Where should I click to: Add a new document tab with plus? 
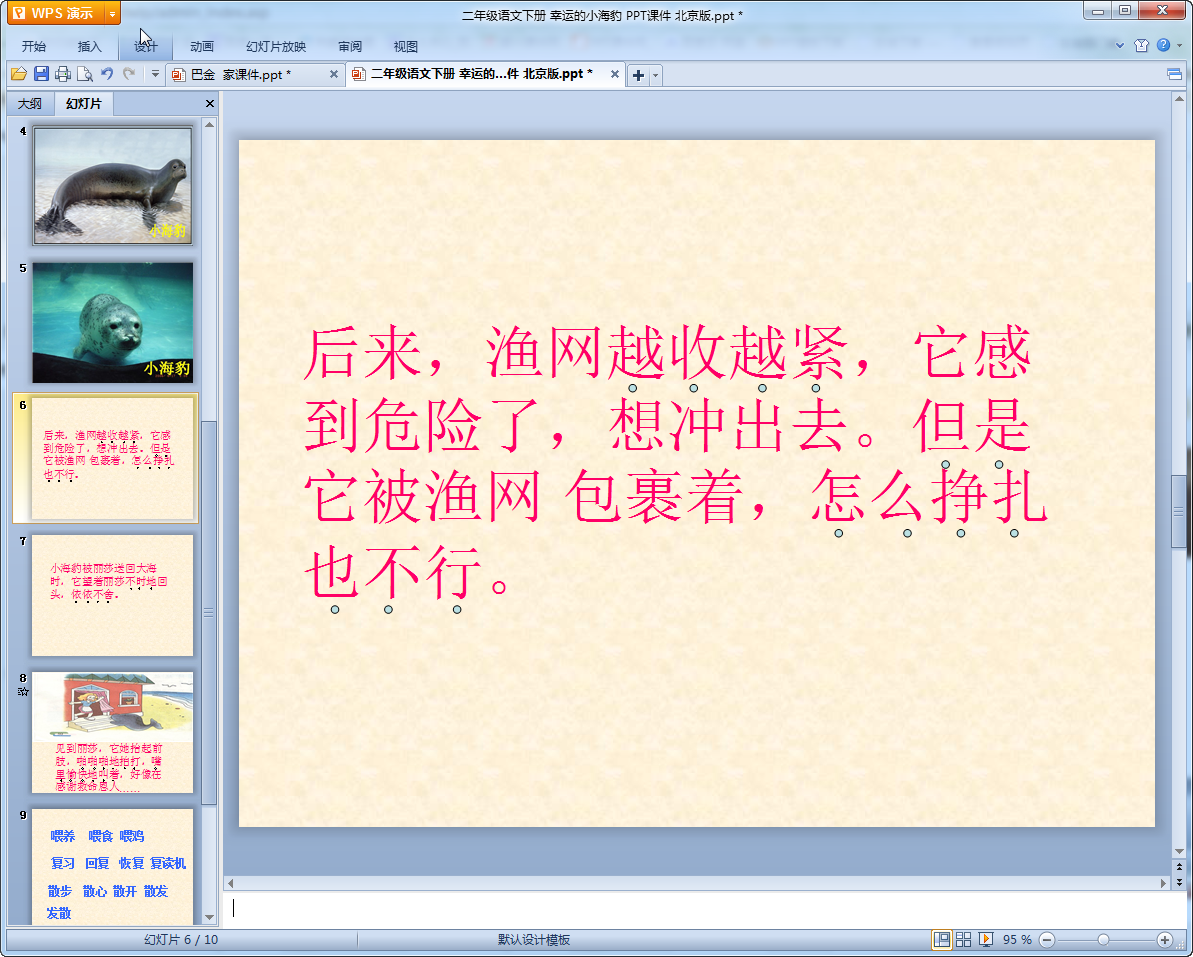click(x=638, y=75)
